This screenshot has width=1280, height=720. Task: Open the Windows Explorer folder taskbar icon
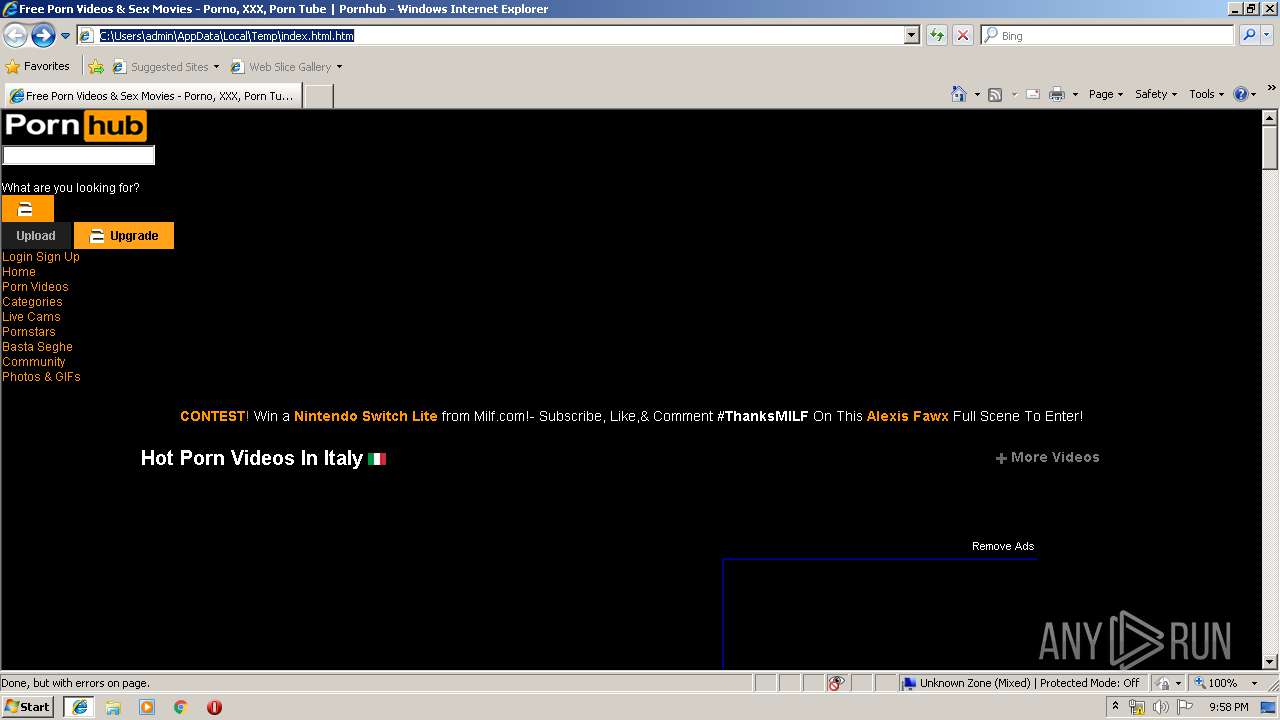(x=113, y=707)
